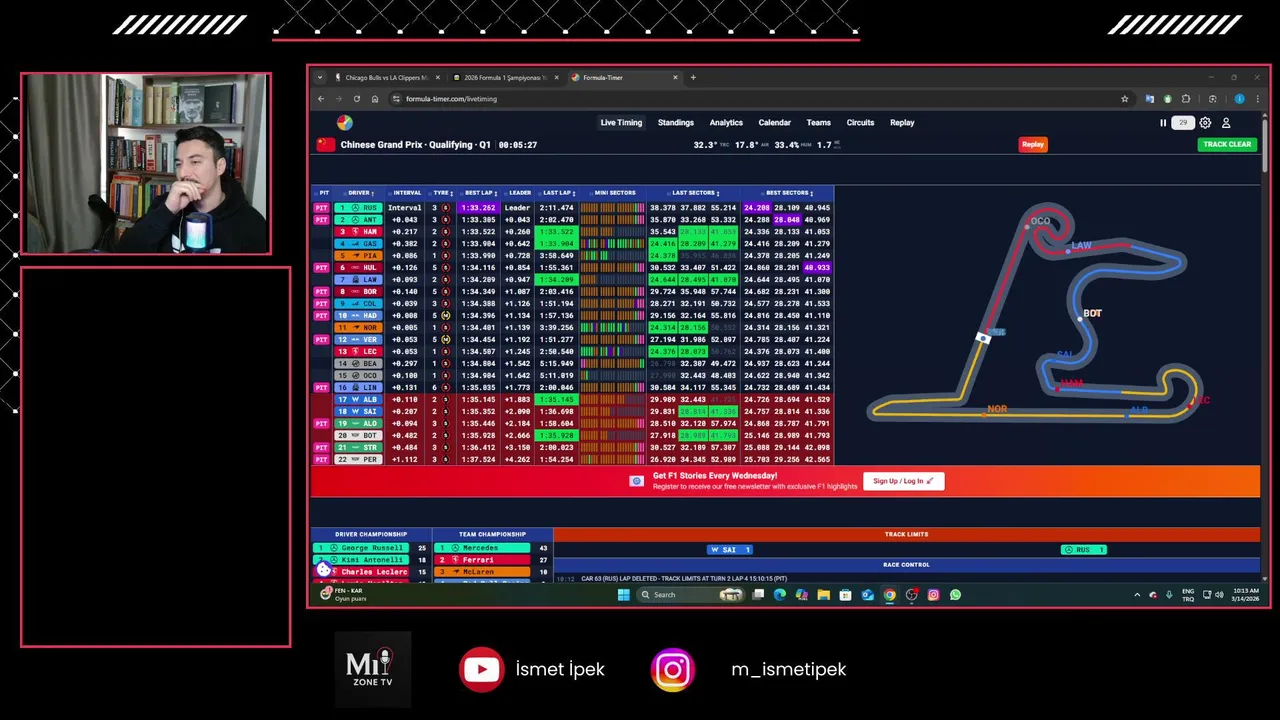The image size is (1280, 720).
Task: Click the RUS track limits badge
Action: coord(1084,550)
